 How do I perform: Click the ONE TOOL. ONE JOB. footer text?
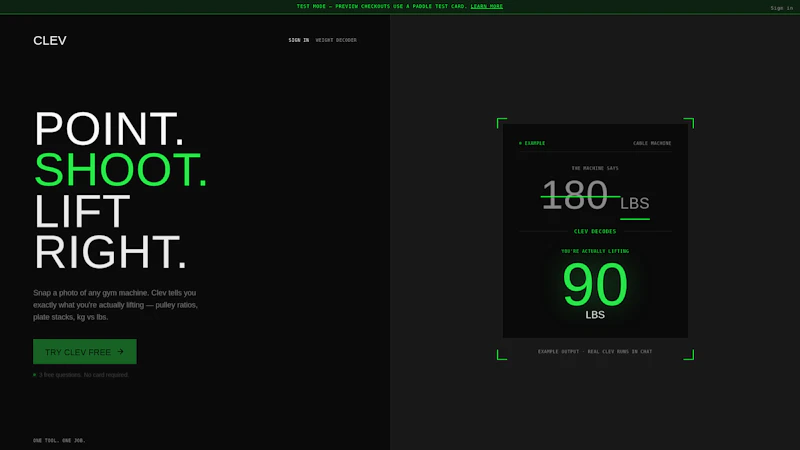click(59, 440)
